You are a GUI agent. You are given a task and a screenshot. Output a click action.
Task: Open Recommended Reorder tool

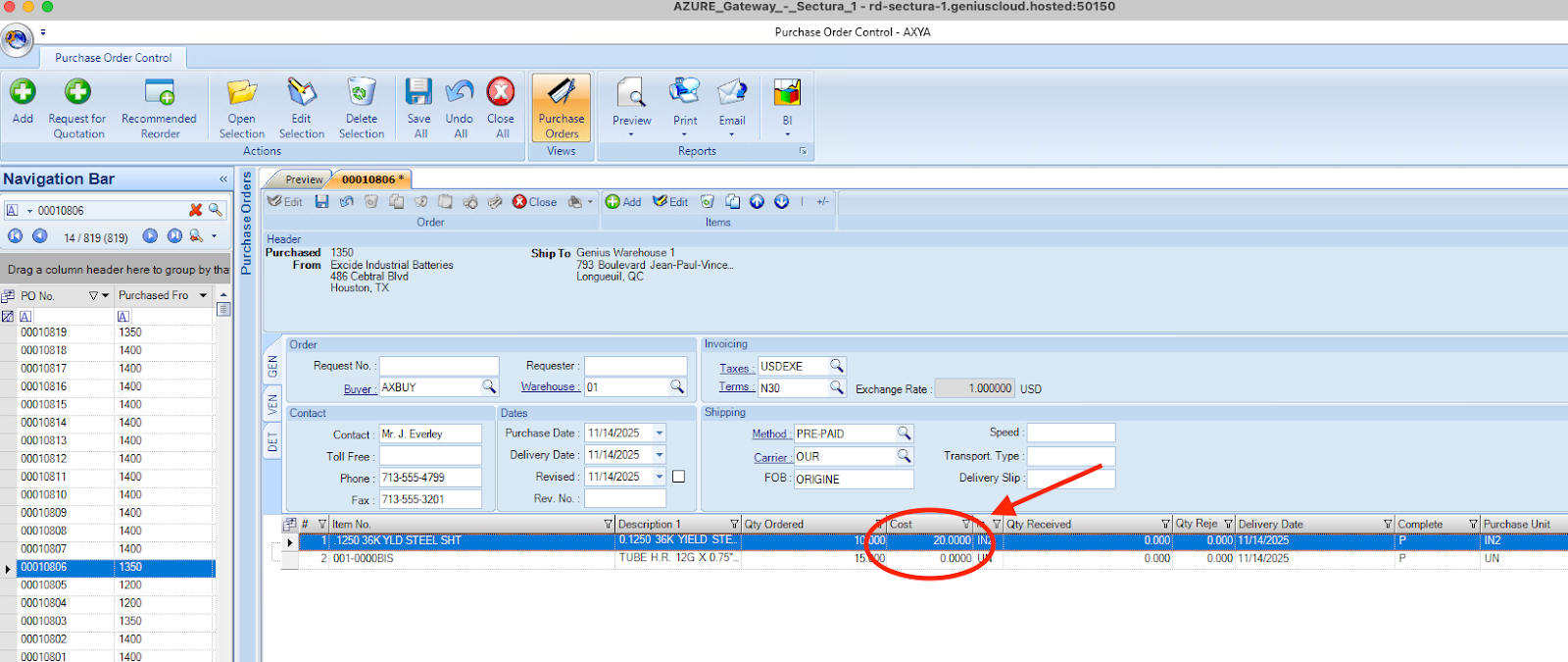pos(159,93)
